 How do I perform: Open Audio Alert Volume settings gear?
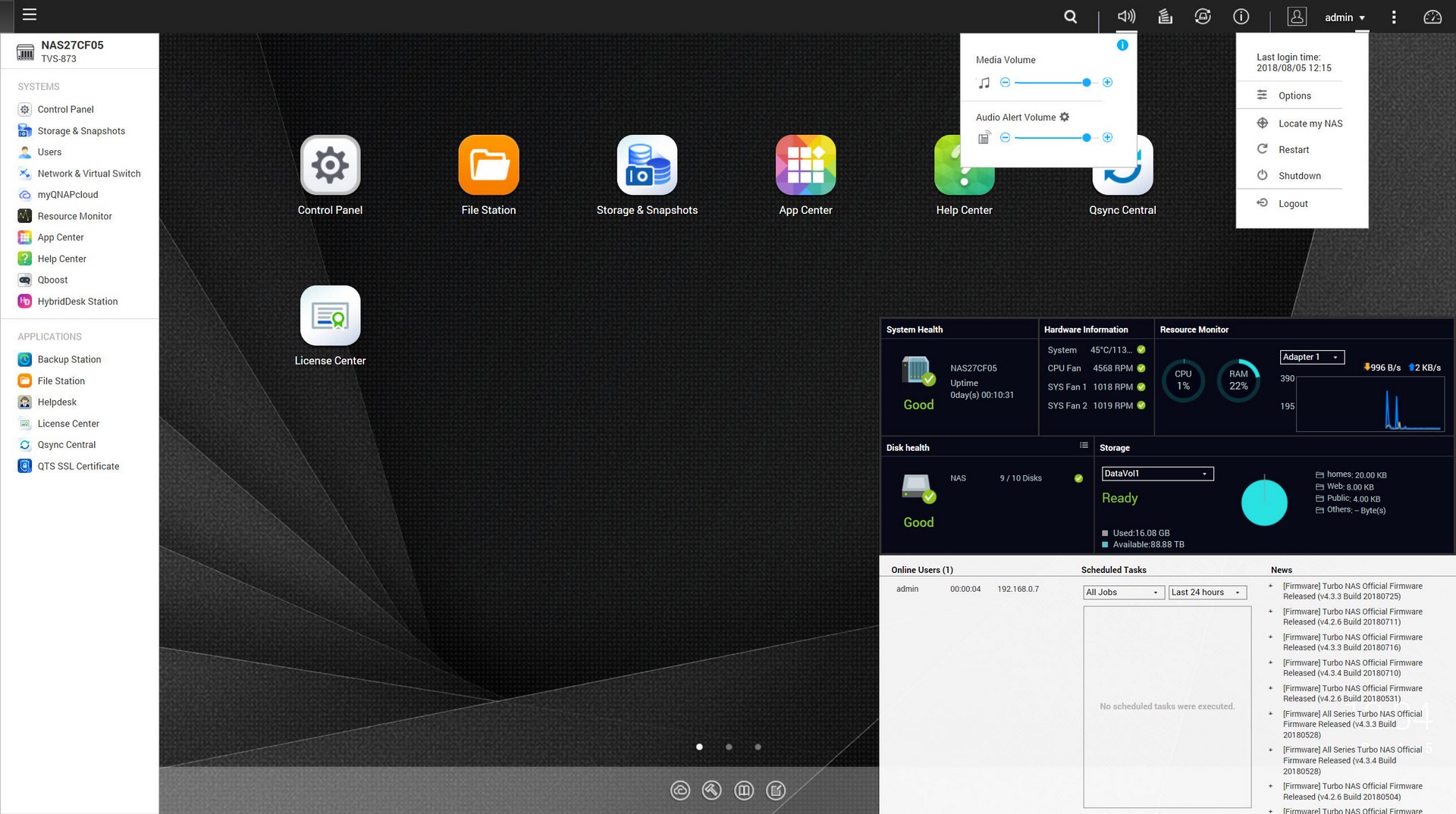1065,117
